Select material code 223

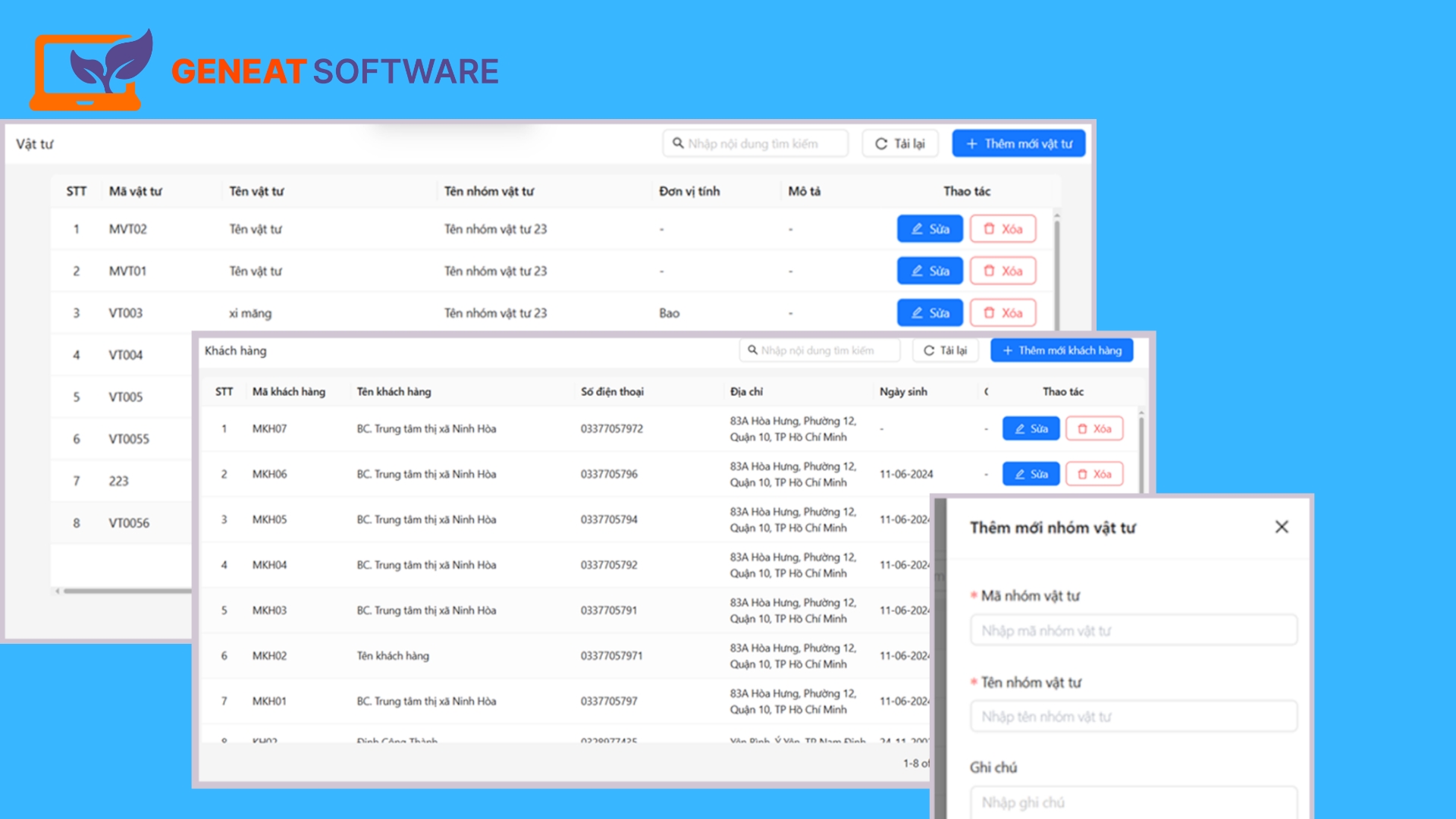(x=118, y=481)
